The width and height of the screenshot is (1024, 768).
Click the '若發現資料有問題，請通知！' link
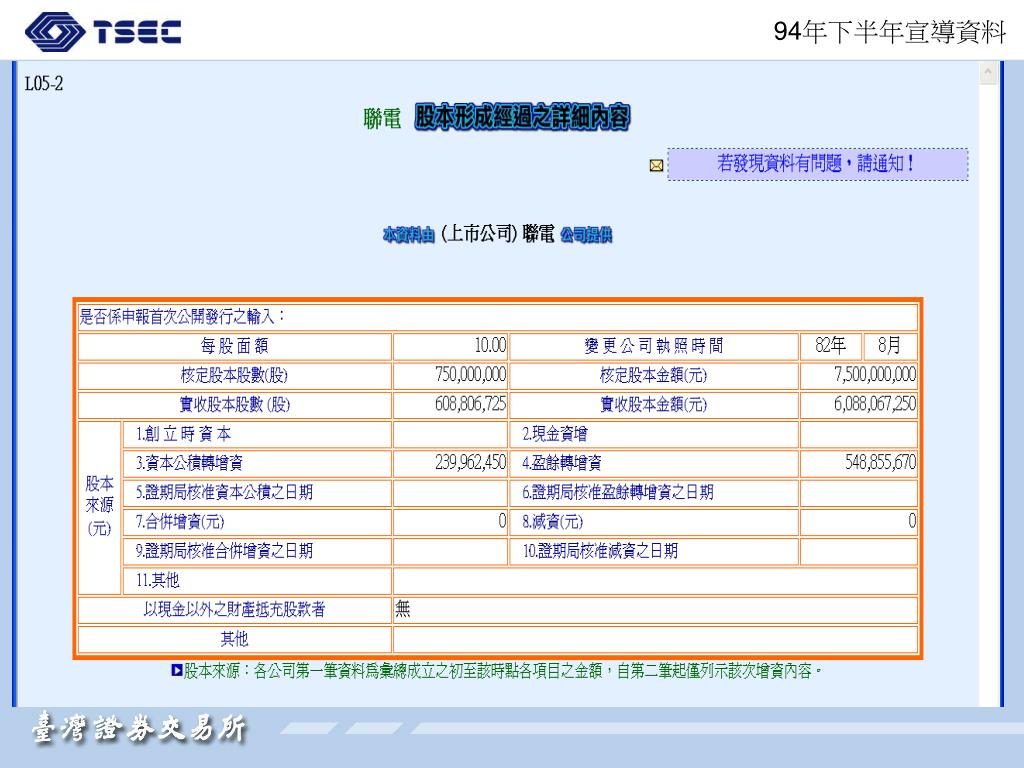pyautogui.click(x=818, y=164)
